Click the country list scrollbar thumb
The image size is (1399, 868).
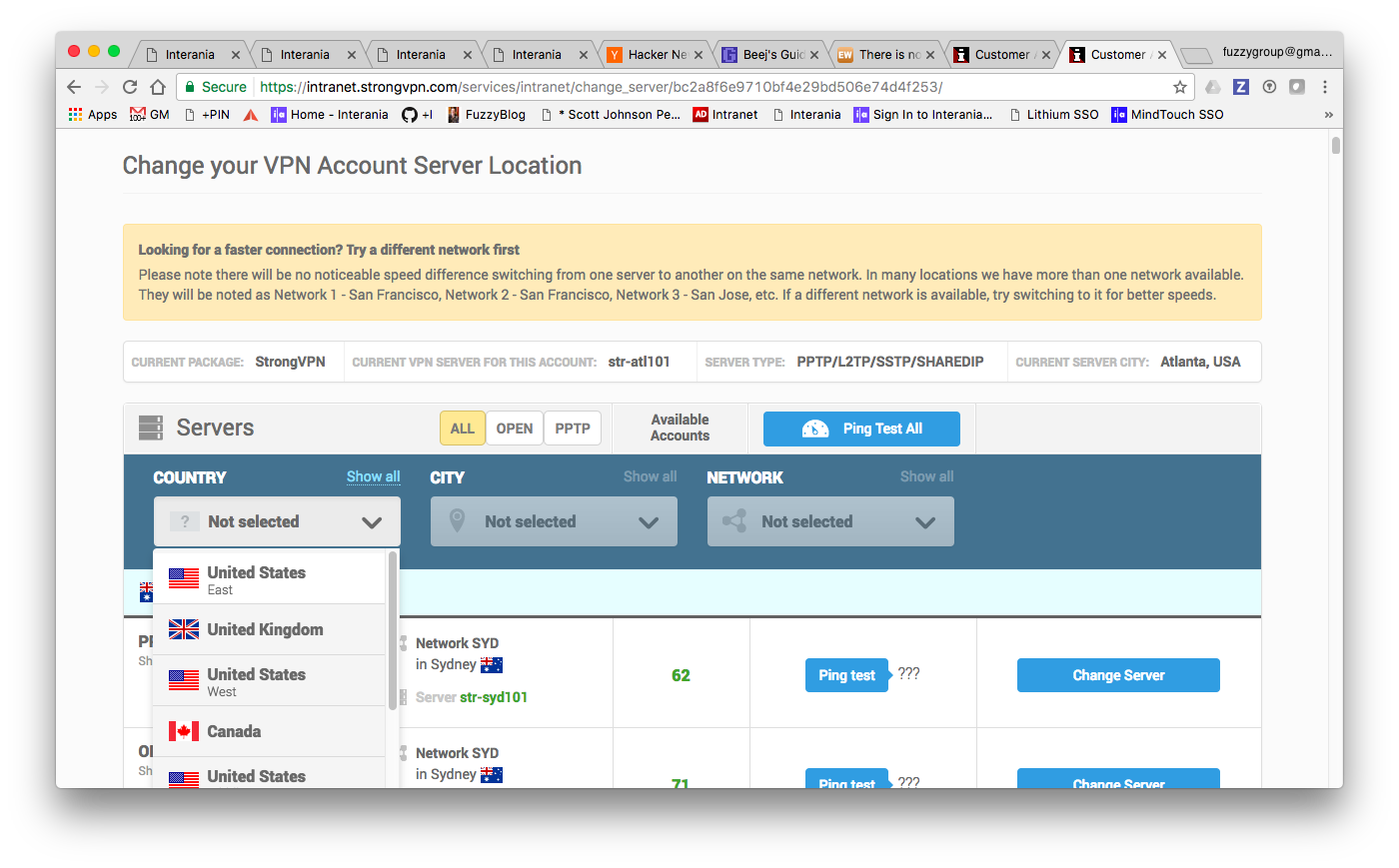(x=393, y=630)
